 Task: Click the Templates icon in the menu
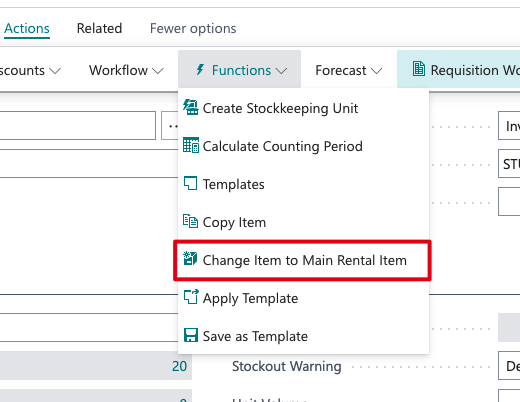click(x=191, y=183)
